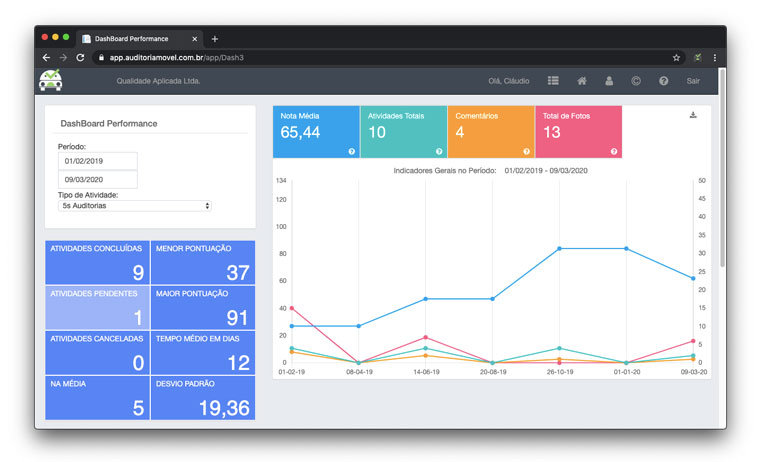Click the car logo in header
Image resolution: width=761 pixels, height=462 pixels.
click(x=50, y=80)
